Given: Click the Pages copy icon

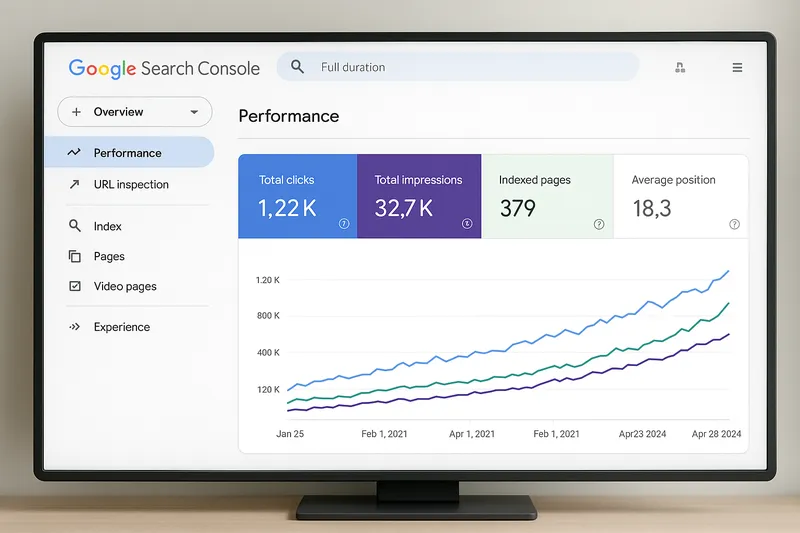Looking at the screenshot, I should click(x=74, y=256).
